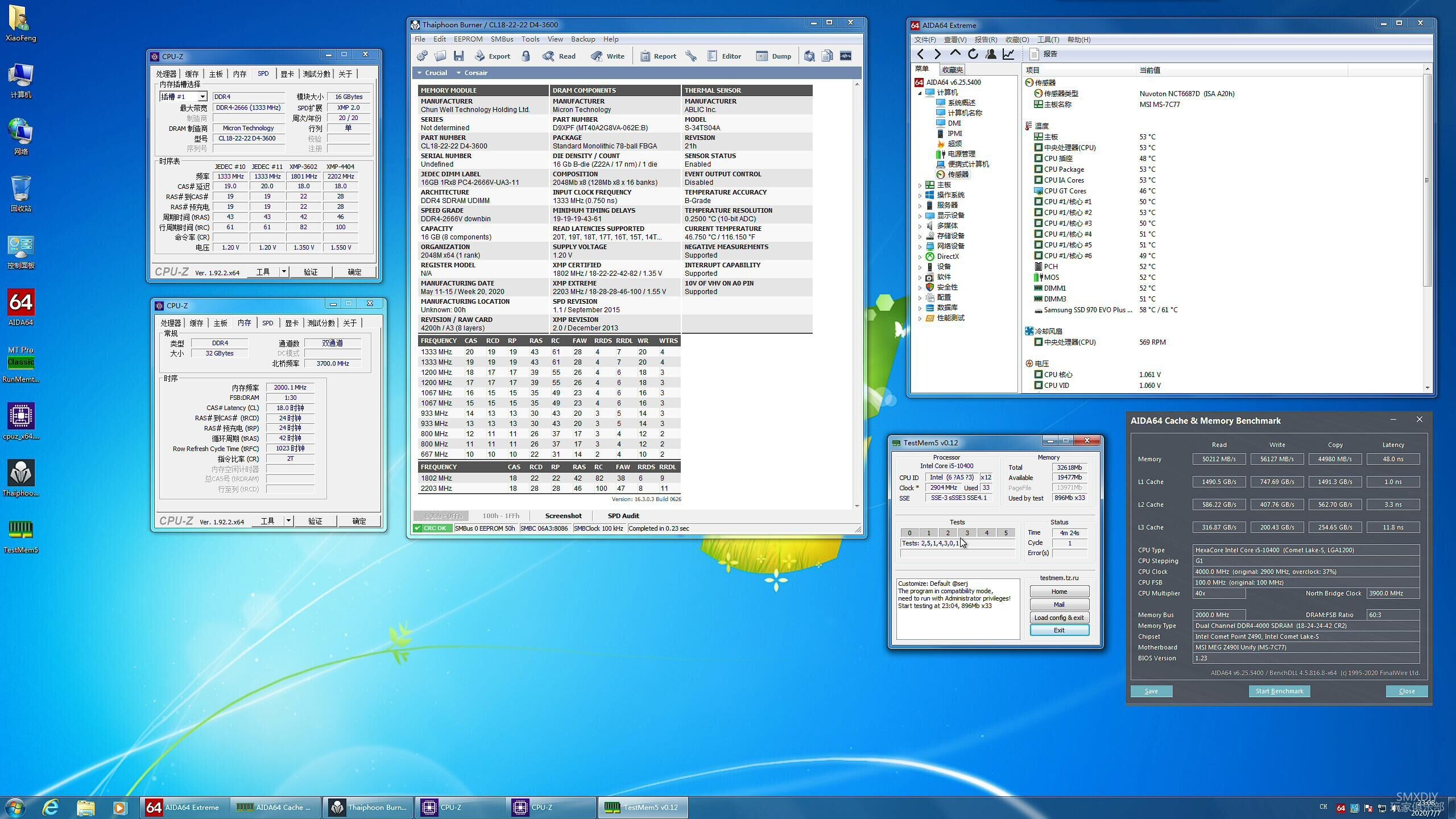
Task: Toggle test 1 box in TestMem5
Action: (x=929, y=533)
